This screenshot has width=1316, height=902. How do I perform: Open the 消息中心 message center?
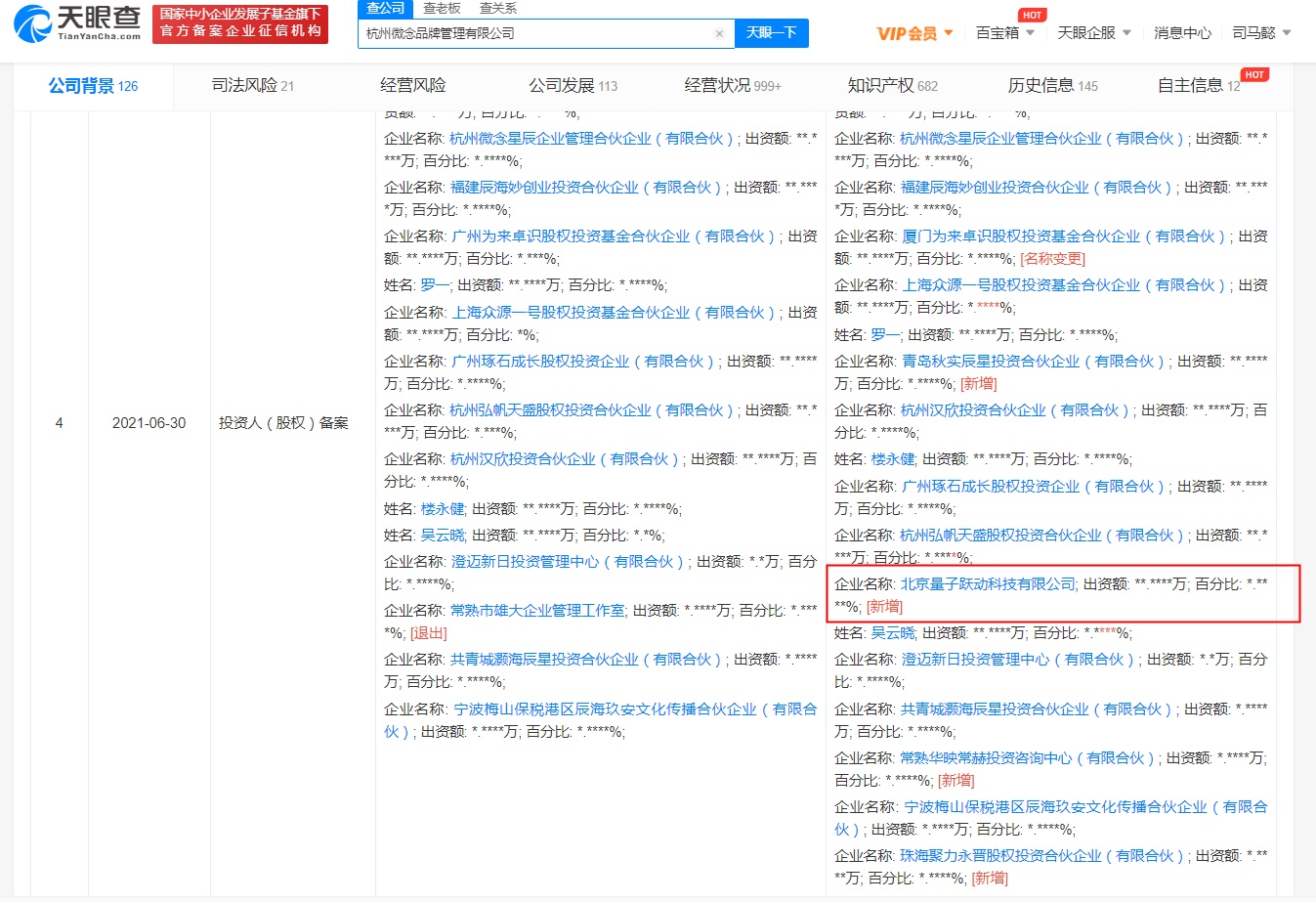(x=1182, y=33)
